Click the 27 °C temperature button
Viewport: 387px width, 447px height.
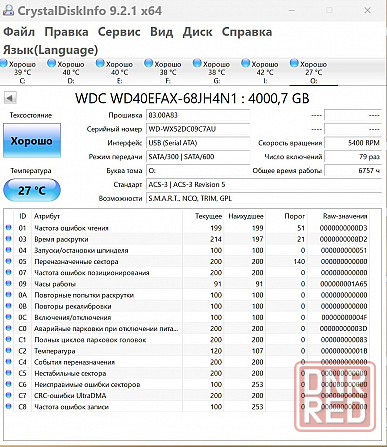click(32, 190)
